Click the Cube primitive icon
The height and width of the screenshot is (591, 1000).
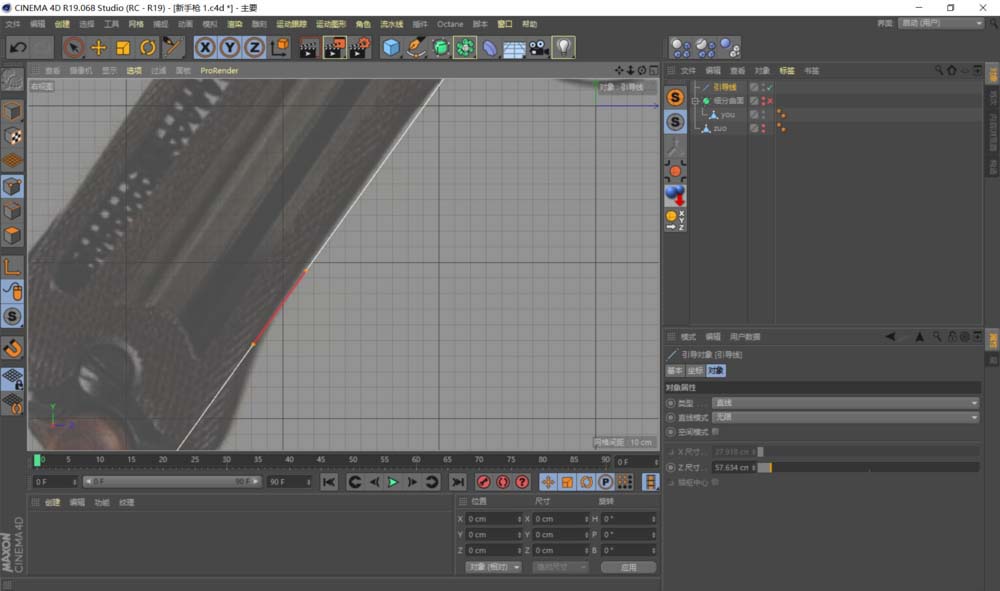[x=390, y=47]
